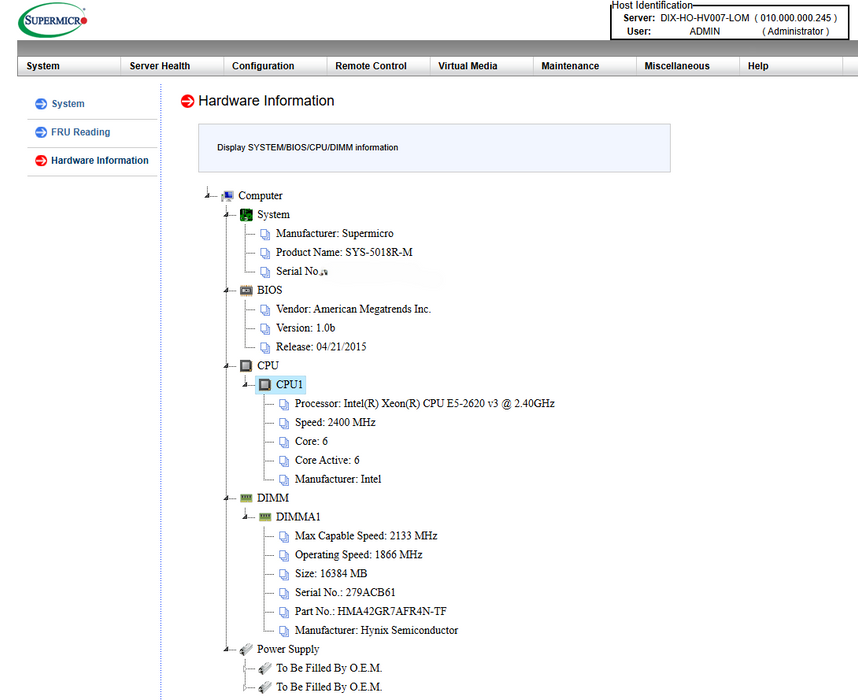Click the DIMMA1 memory module icon
The image size is (858, 700).
pyautogui.click(x=265, y=517)
